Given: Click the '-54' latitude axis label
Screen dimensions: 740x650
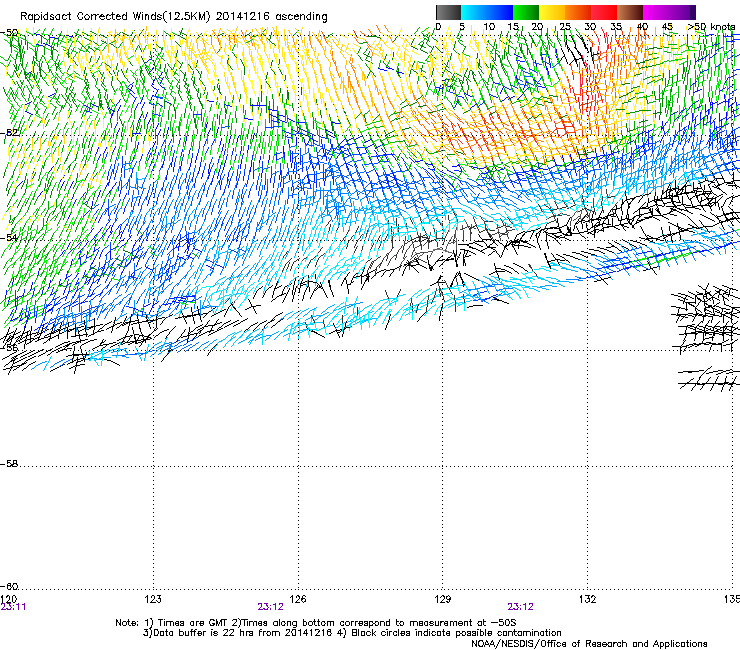Looking at the screenshot, I should 9,237.
